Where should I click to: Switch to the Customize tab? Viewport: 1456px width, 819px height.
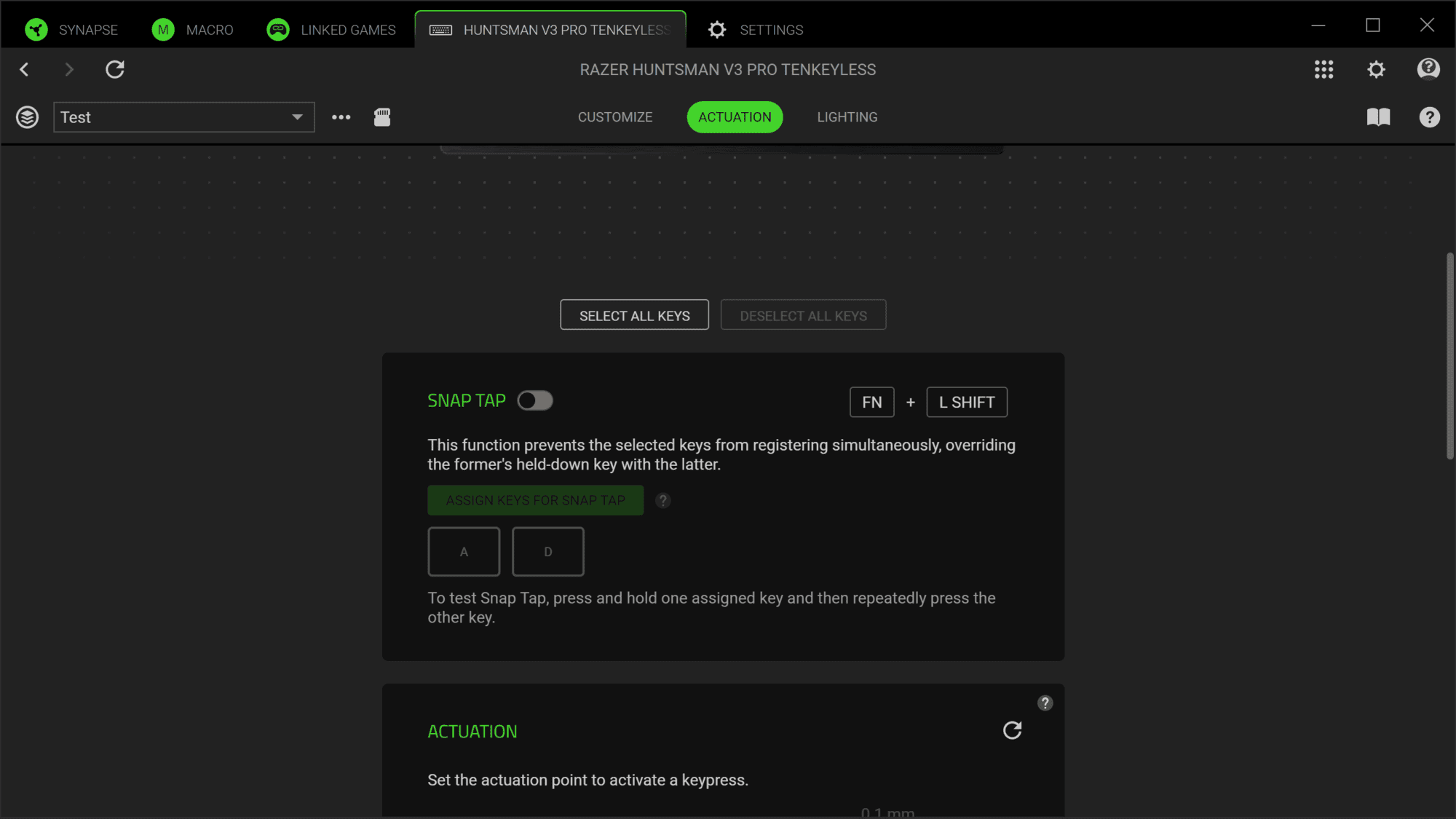click(615, 117)
